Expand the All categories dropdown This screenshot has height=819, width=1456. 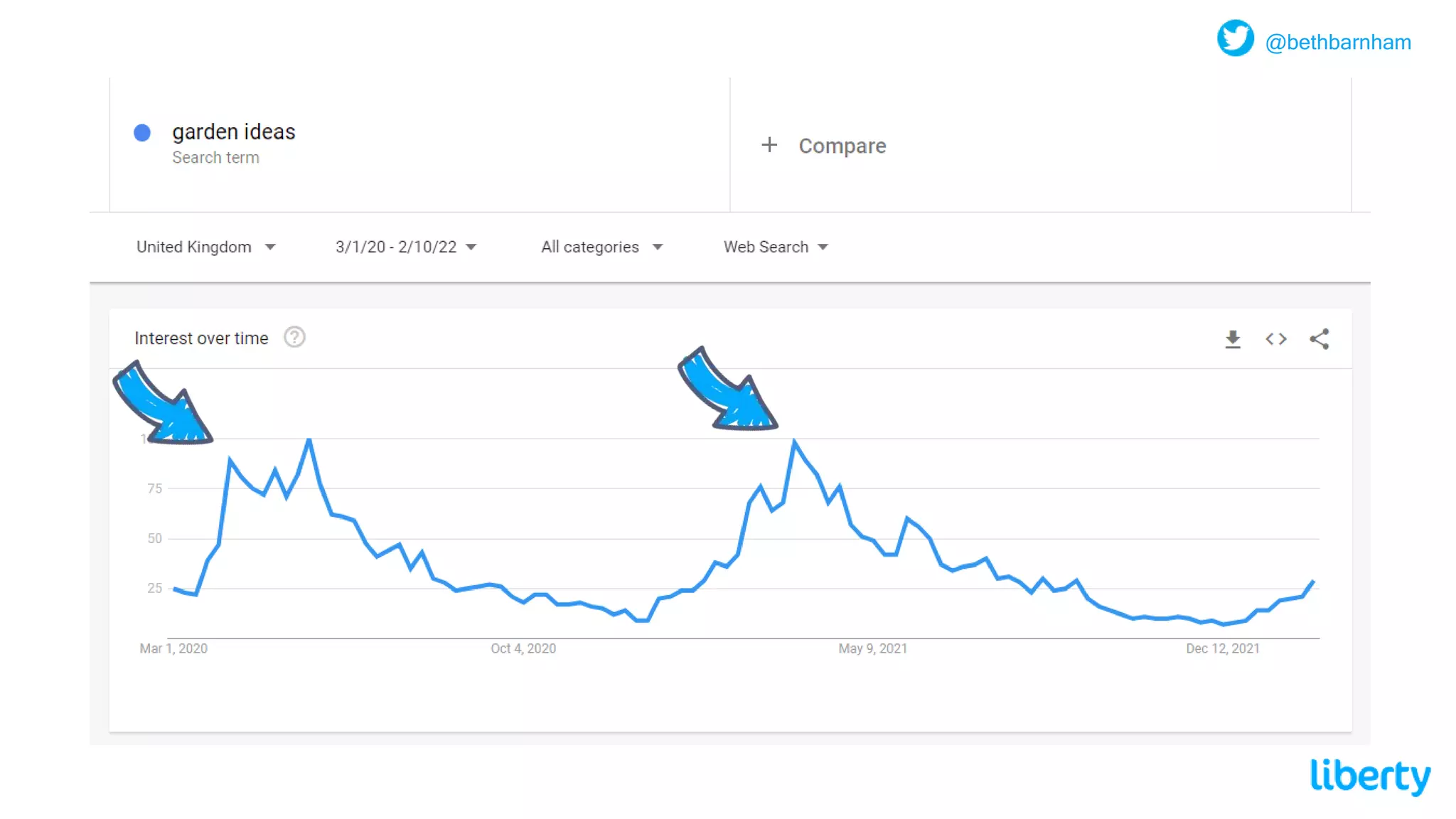601,247
